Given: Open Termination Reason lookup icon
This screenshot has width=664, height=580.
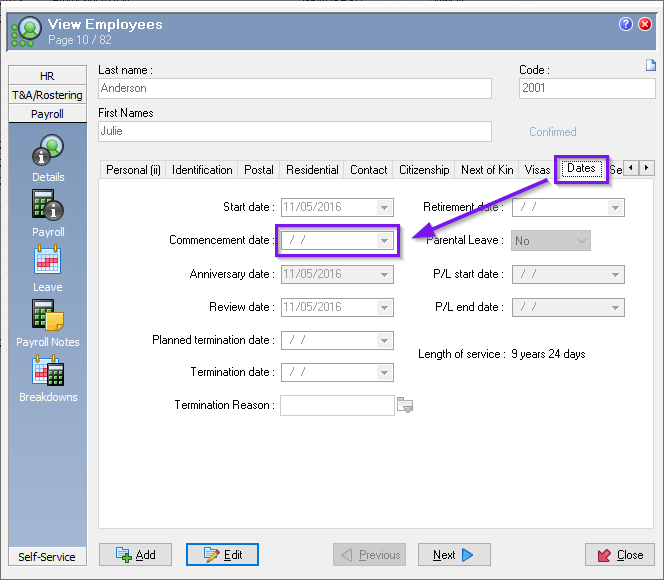Looking at the screenshot, I should 405,405.
